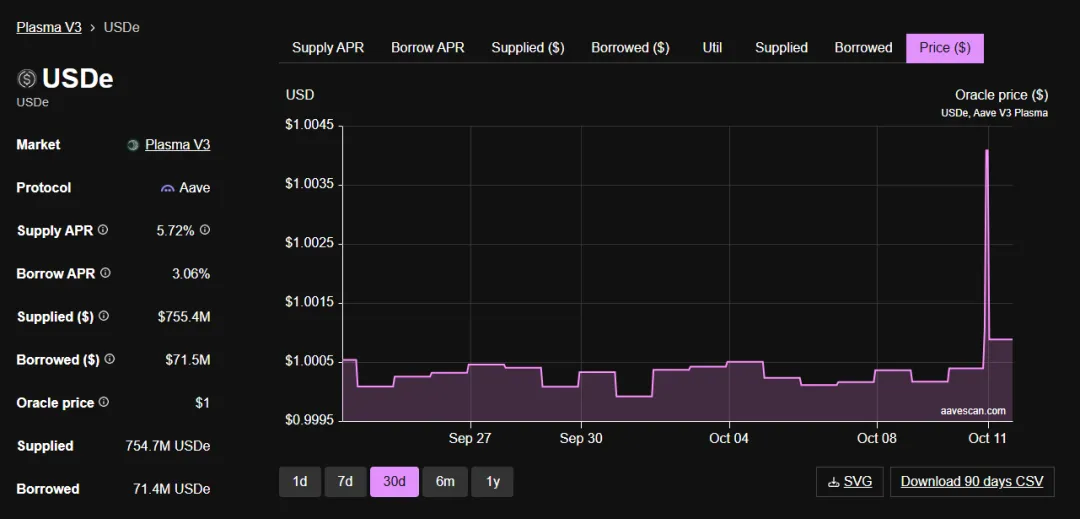Switch the chart to 7d range
The height and width of the screenshot is (519, 1080).
coord(345,482)
